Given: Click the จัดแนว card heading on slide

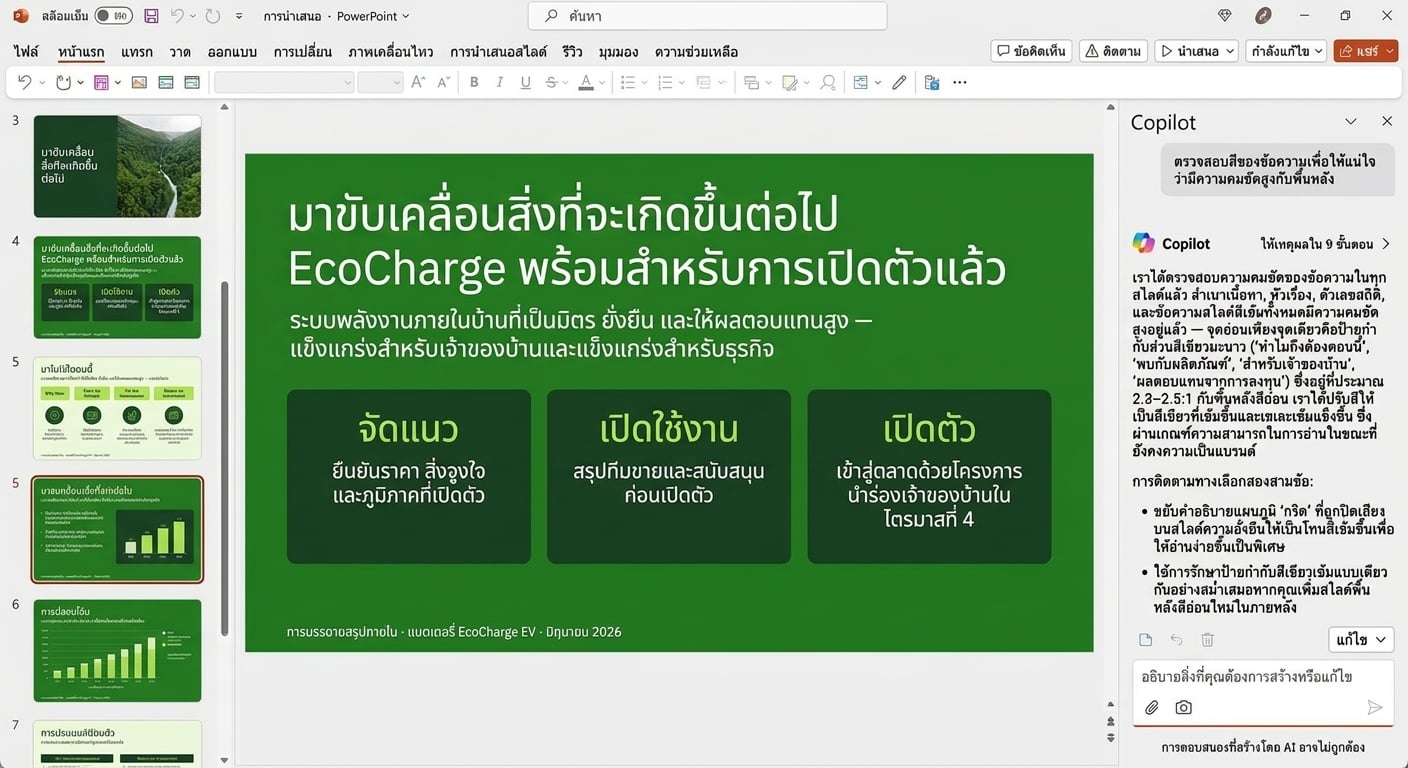Looking at the screenshot, I should [x=408, y=429].
